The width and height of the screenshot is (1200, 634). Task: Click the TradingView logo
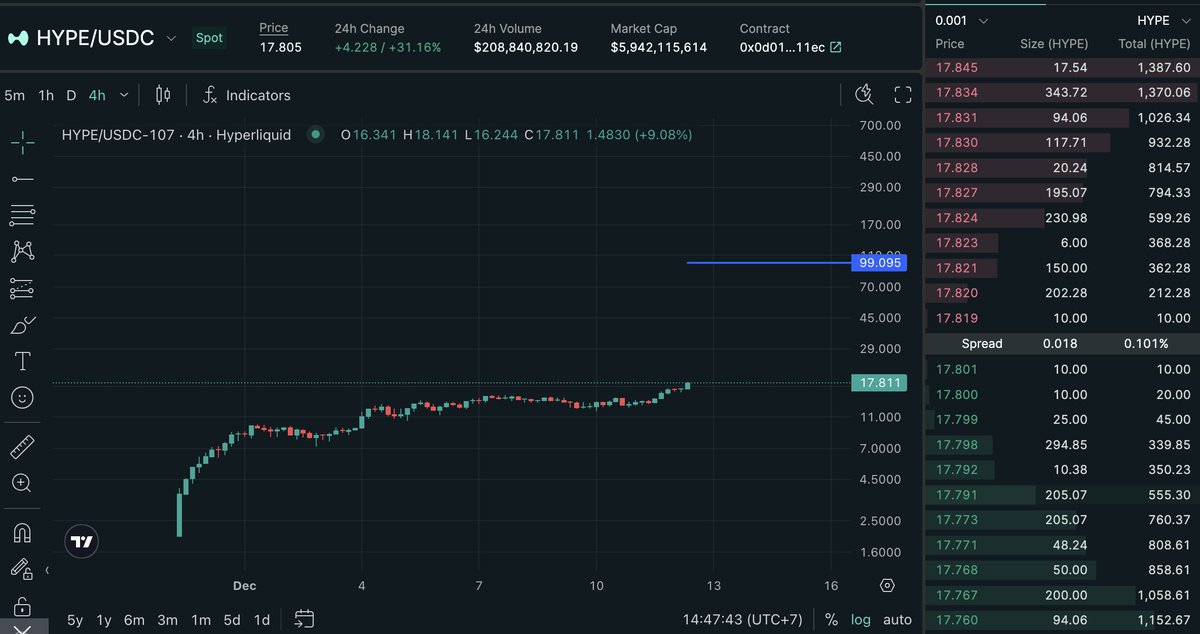[x=82, y=542]
